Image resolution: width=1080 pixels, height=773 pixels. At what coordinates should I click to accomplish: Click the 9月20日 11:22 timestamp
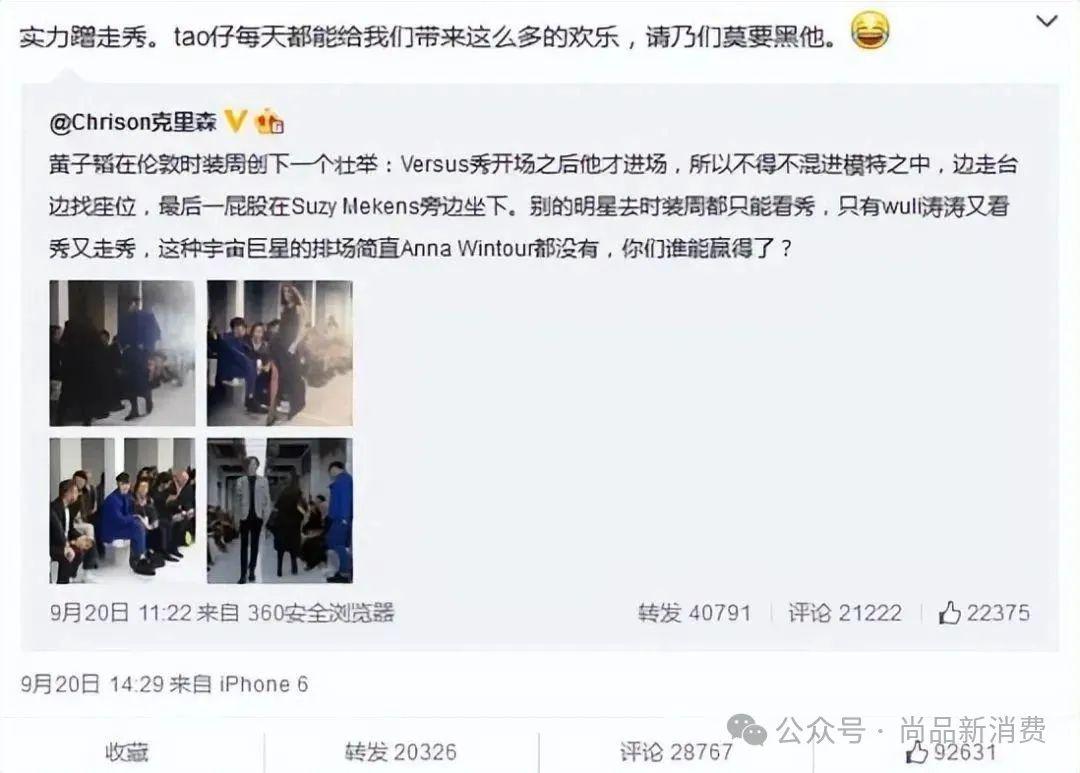point(121,612)
